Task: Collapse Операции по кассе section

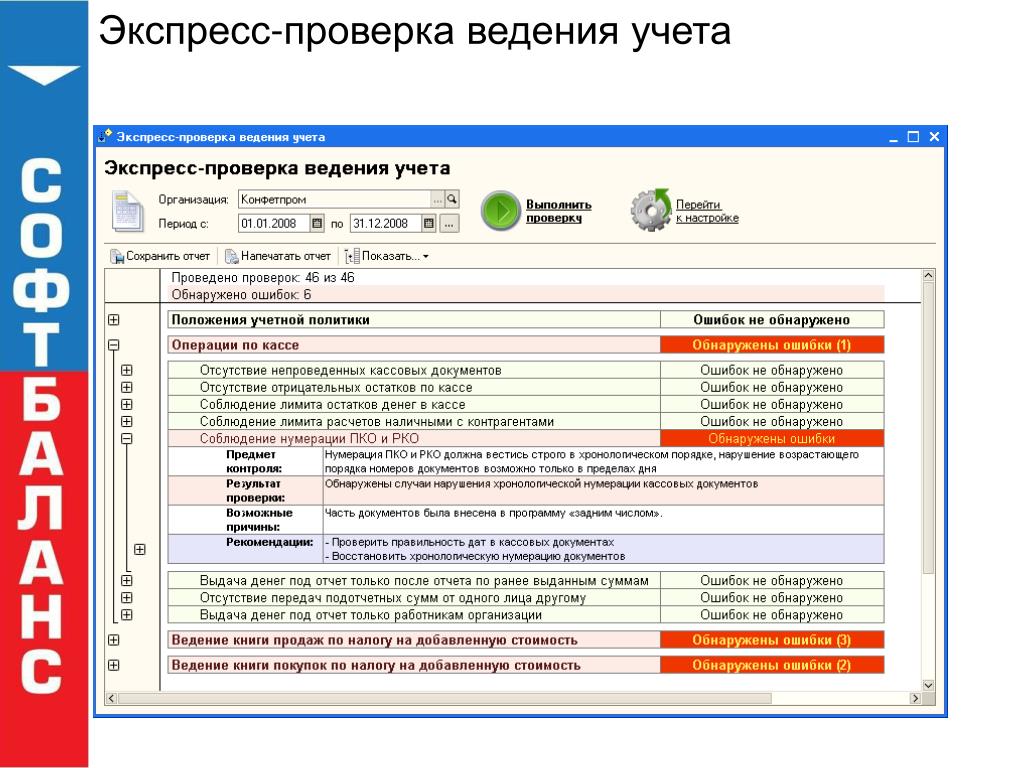Action: click(x=114, y=345)
